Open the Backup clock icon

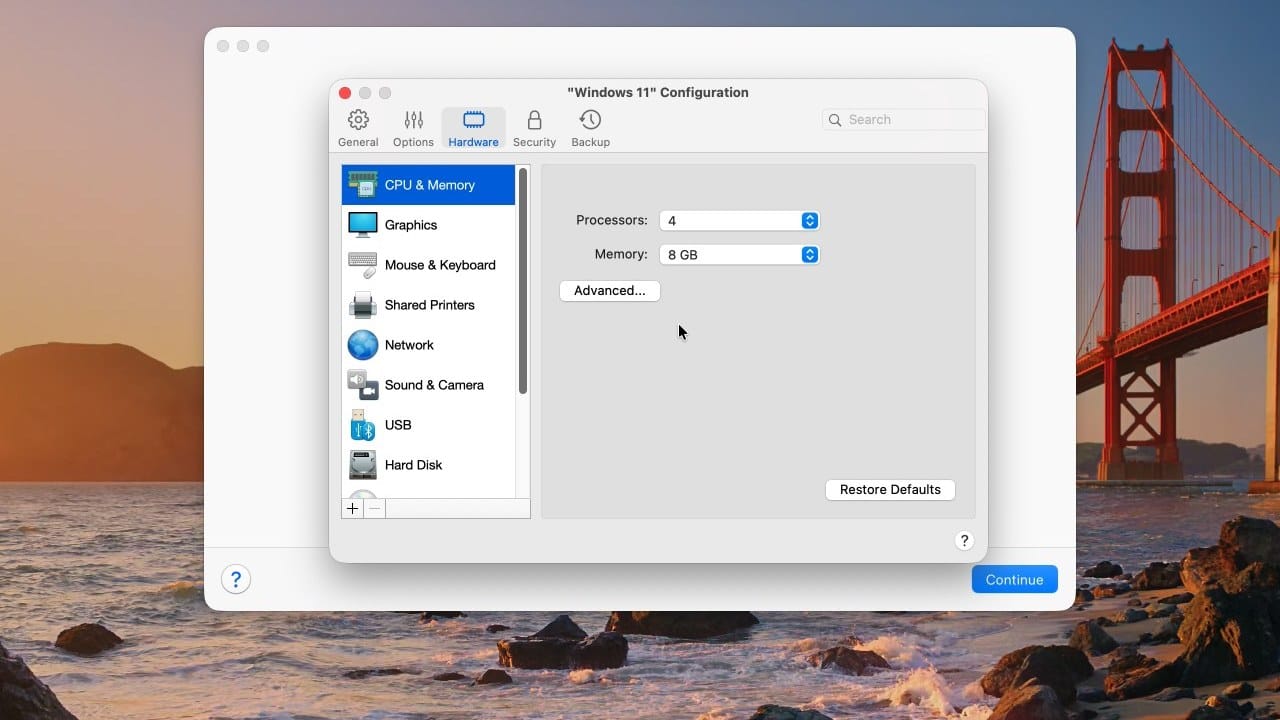[590, 120]
